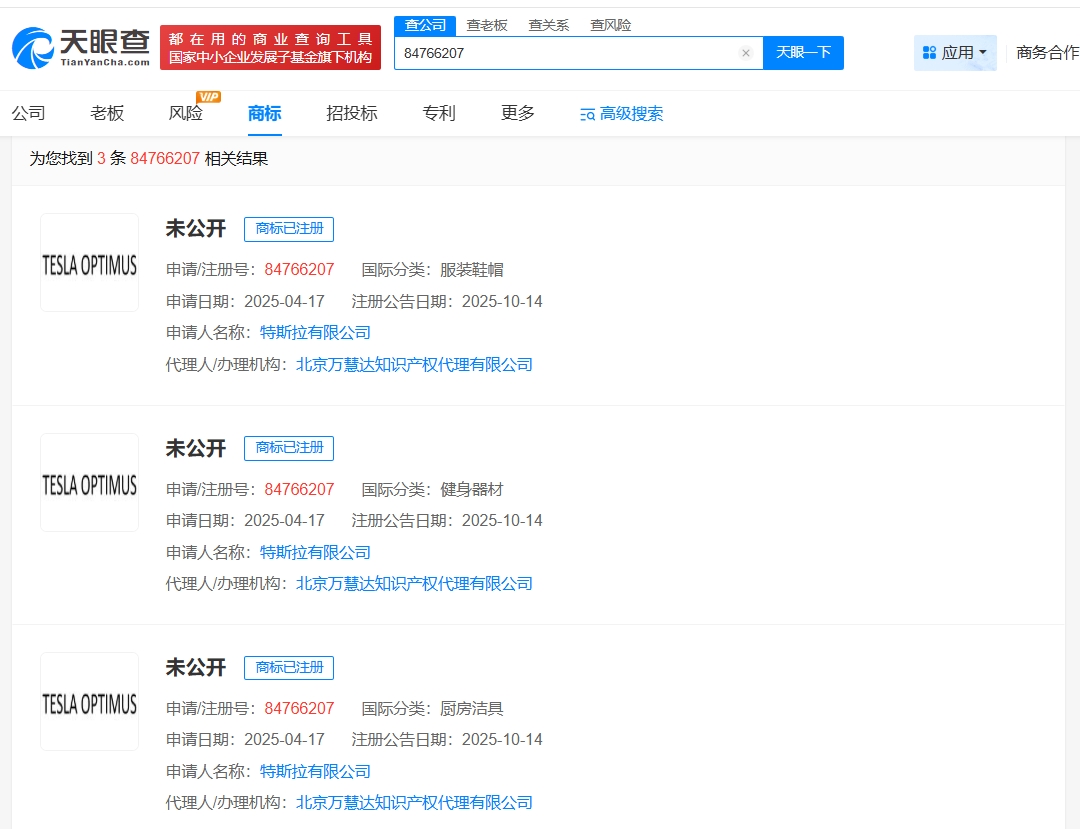Select the 专利 navigation tab
1080x829 pixels.
click(x=438, y=114)
